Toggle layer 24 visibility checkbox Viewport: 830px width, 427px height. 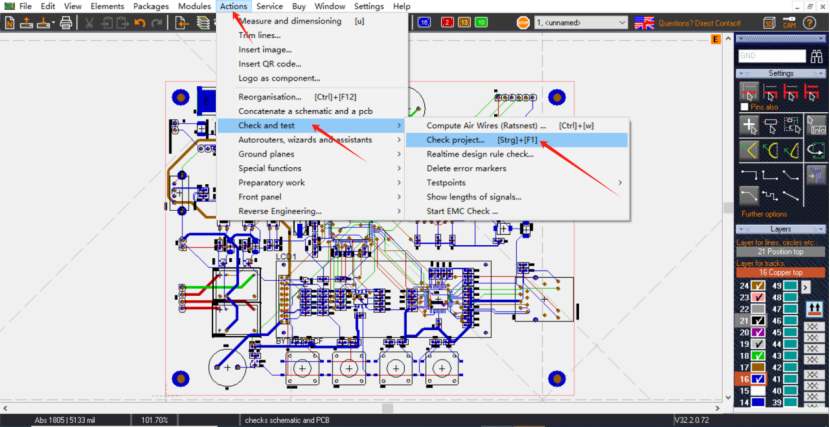point(758,286)
